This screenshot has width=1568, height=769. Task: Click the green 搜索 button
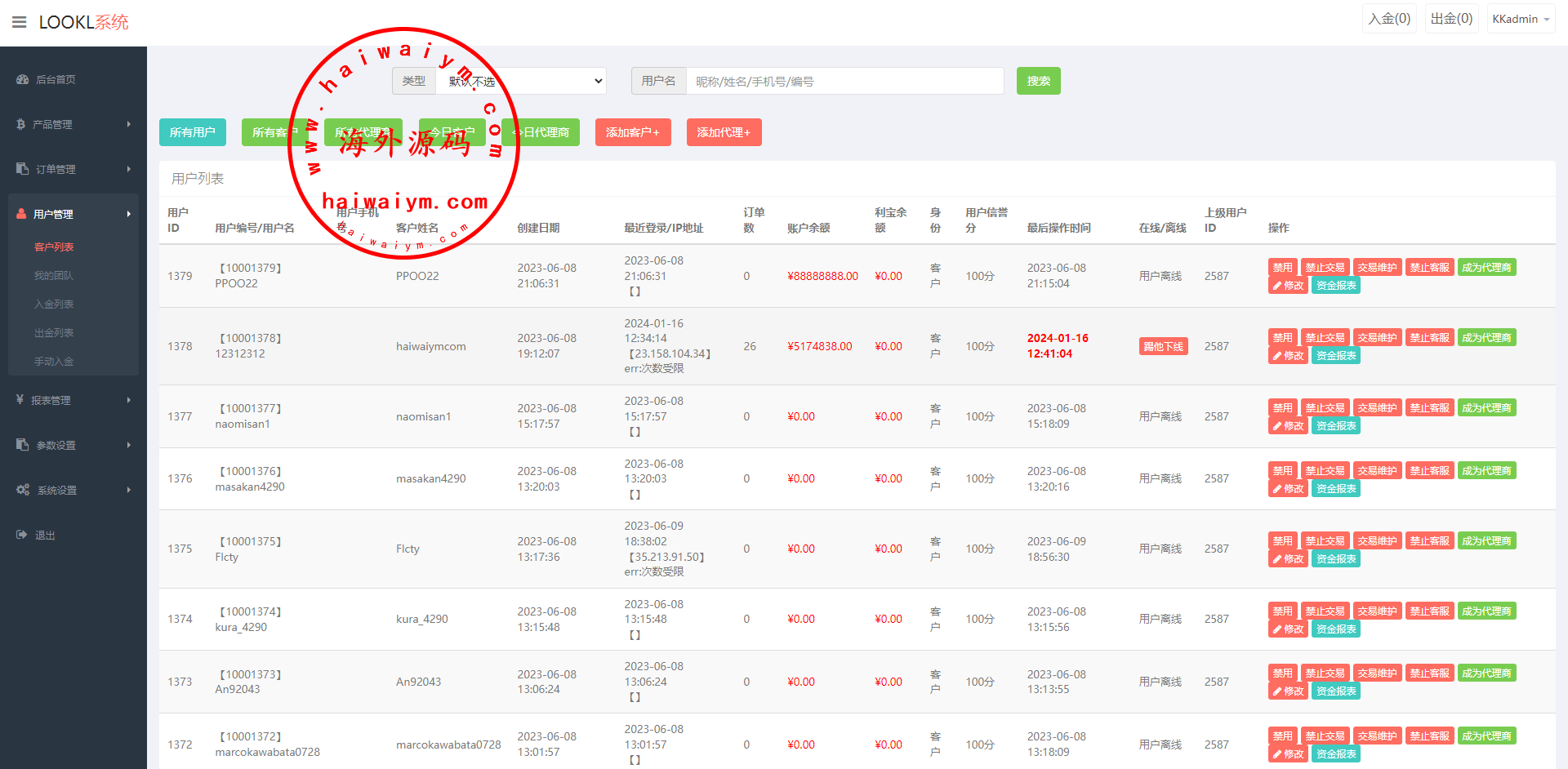(1038, 81)
